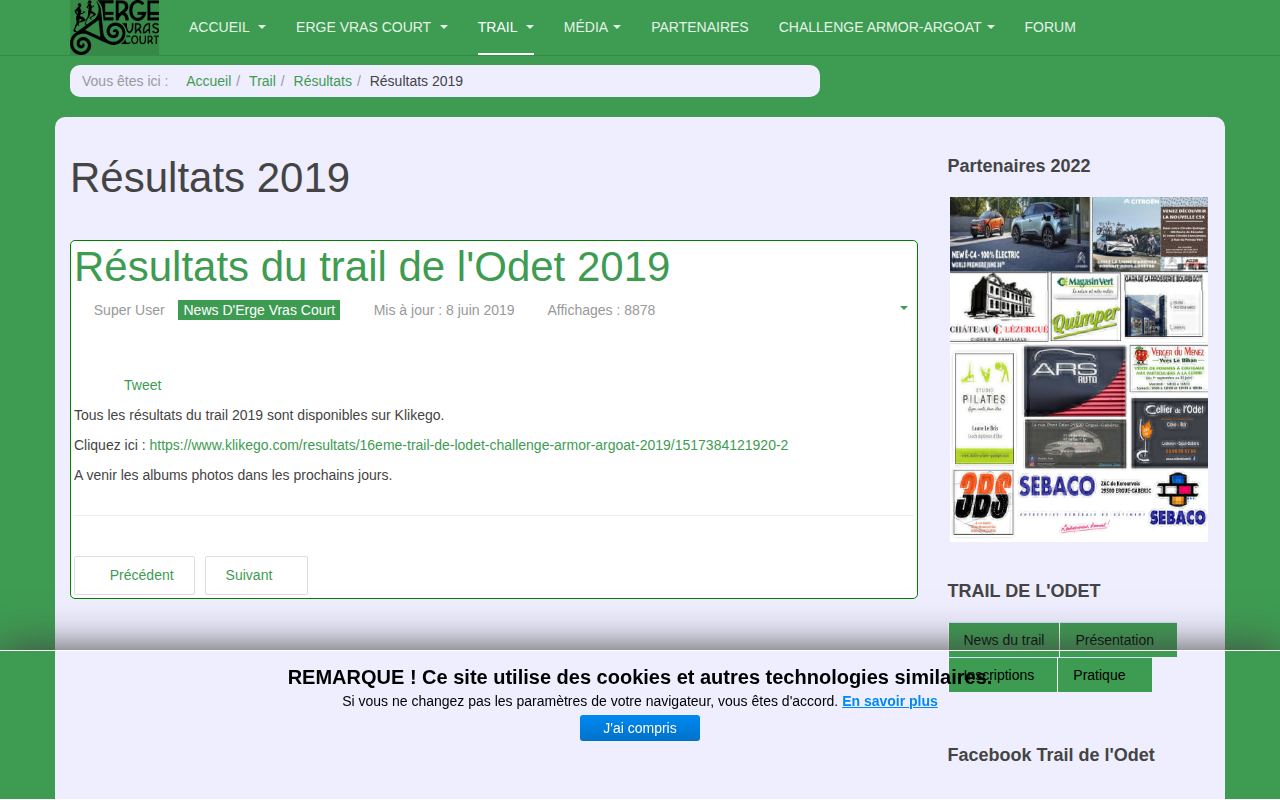Click the 'Résultats 2019' current breadcrumb text
This screenshot has width=1280, height=800.
pyautogui.click(x=416, y=81)
